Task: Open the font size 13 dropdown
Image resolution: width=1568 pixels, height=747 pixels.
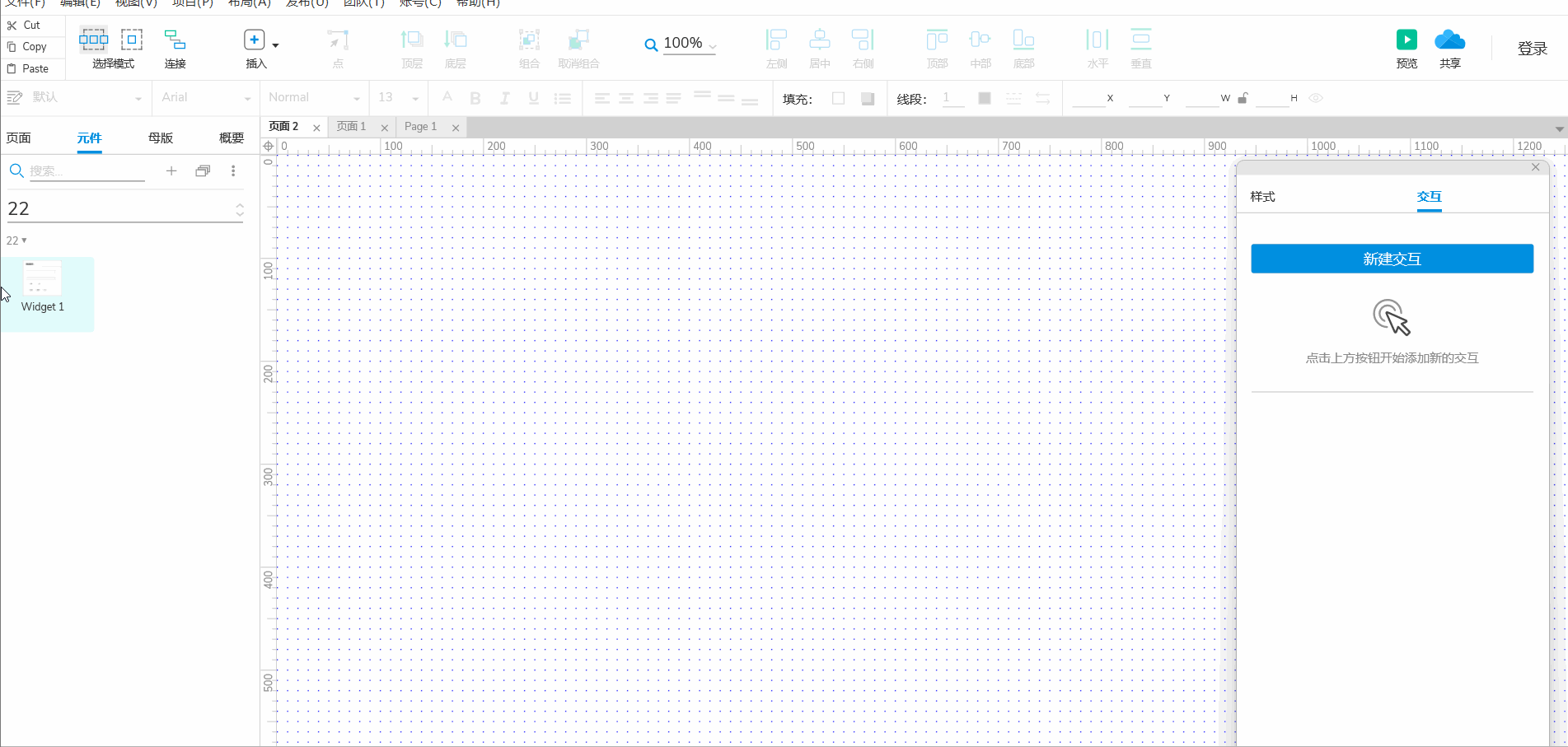Action: click(415, 99)
